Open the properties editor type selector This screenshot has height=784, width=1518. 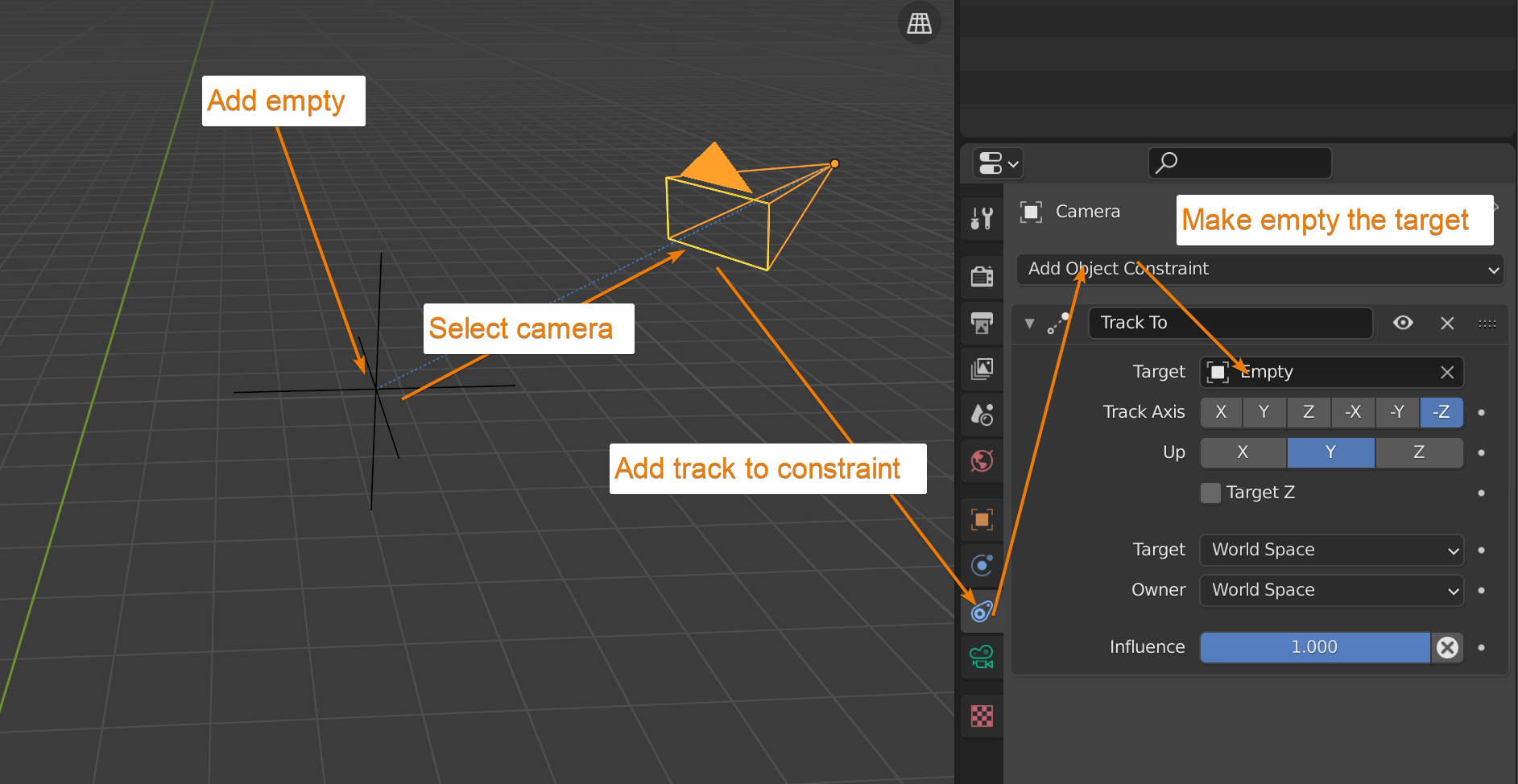click(997, 163)
